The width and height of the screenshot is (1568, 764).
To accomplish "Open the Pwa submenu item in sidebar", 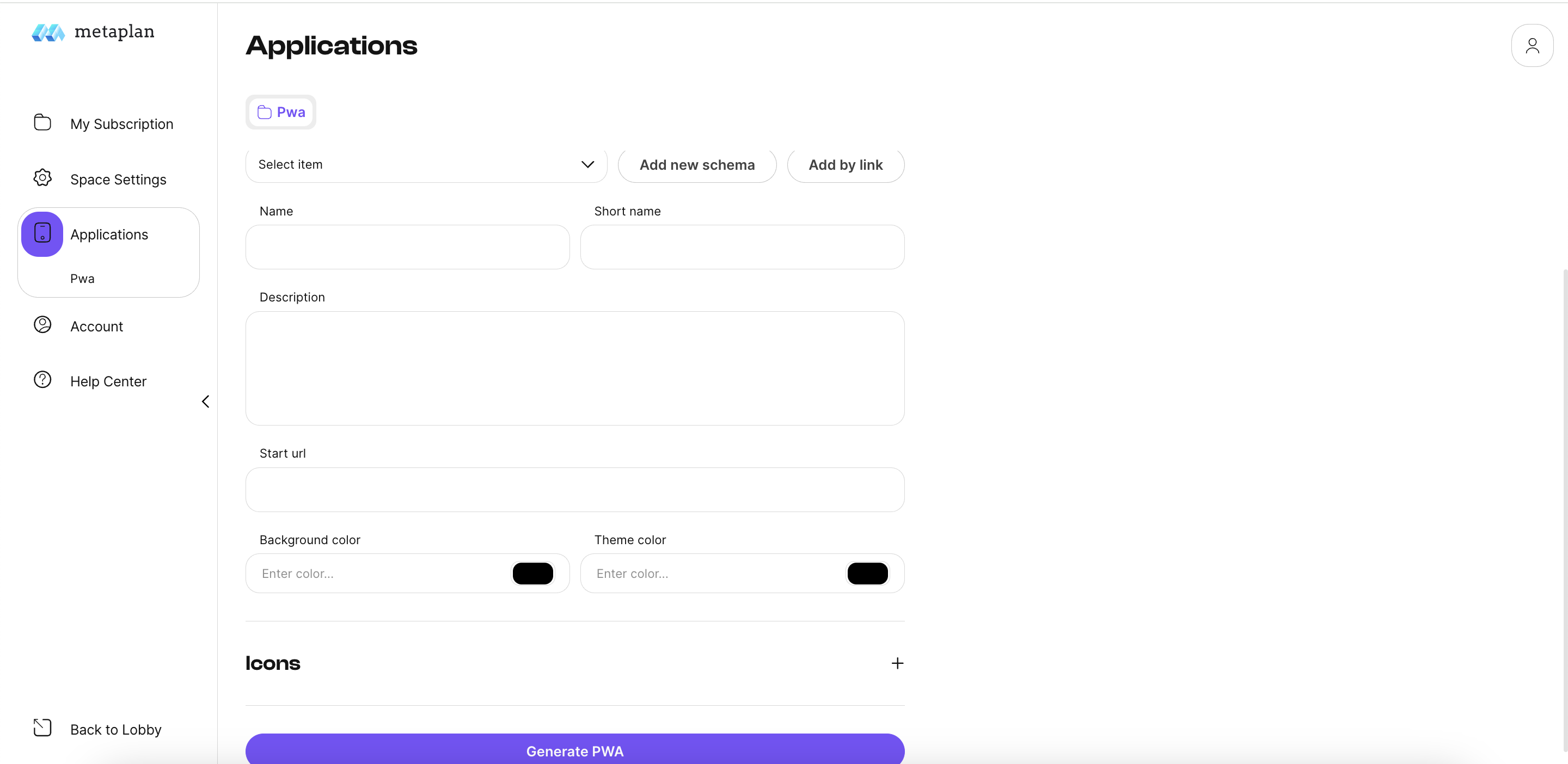I will point(82,279).
